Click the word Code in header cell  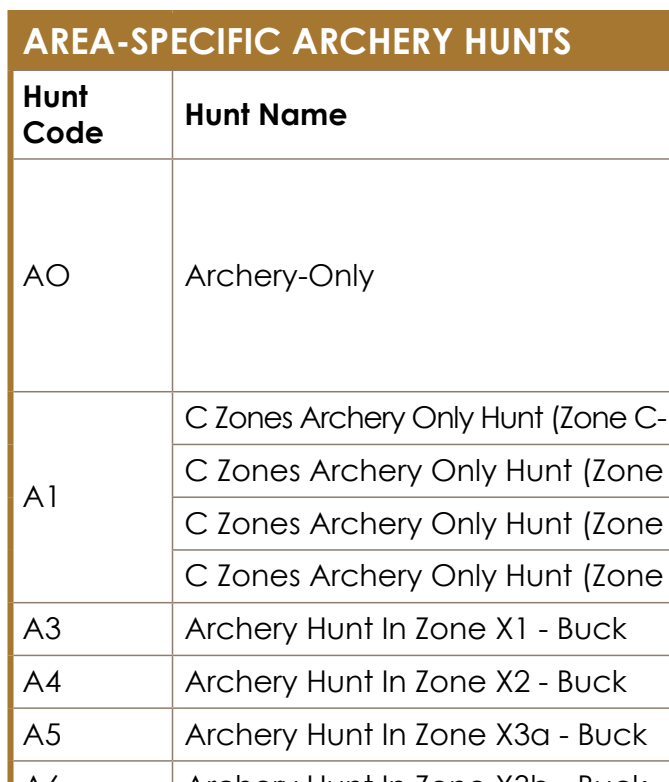[63, 133]
